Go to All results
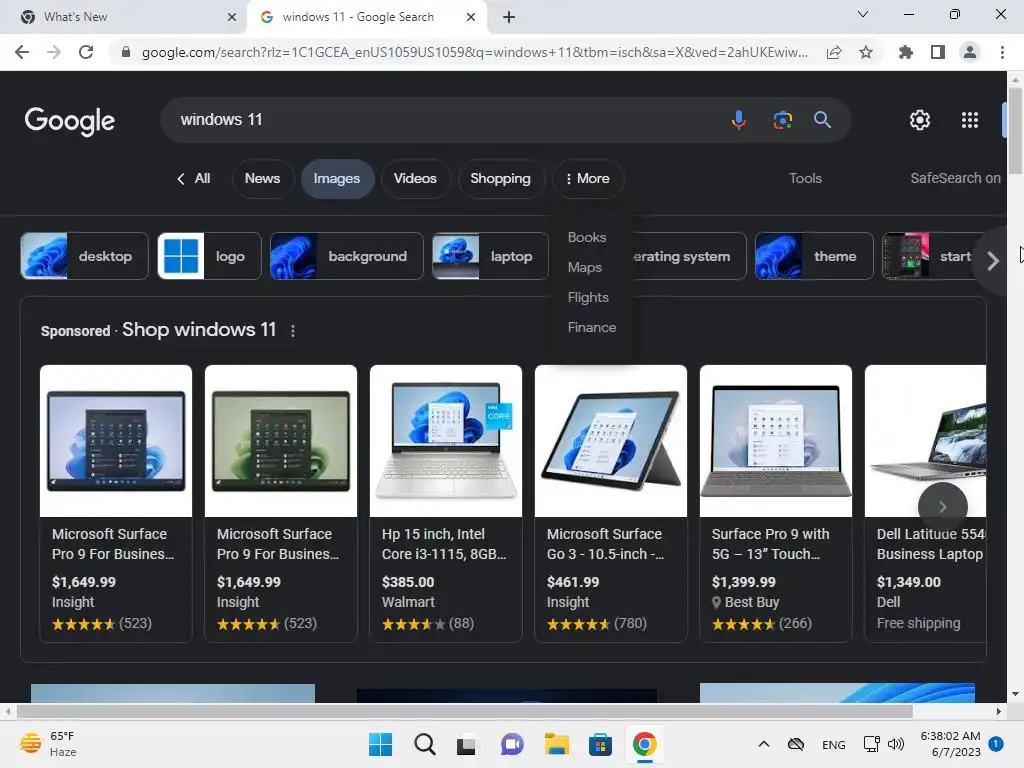1024x768 pixels. click(194, 178)
